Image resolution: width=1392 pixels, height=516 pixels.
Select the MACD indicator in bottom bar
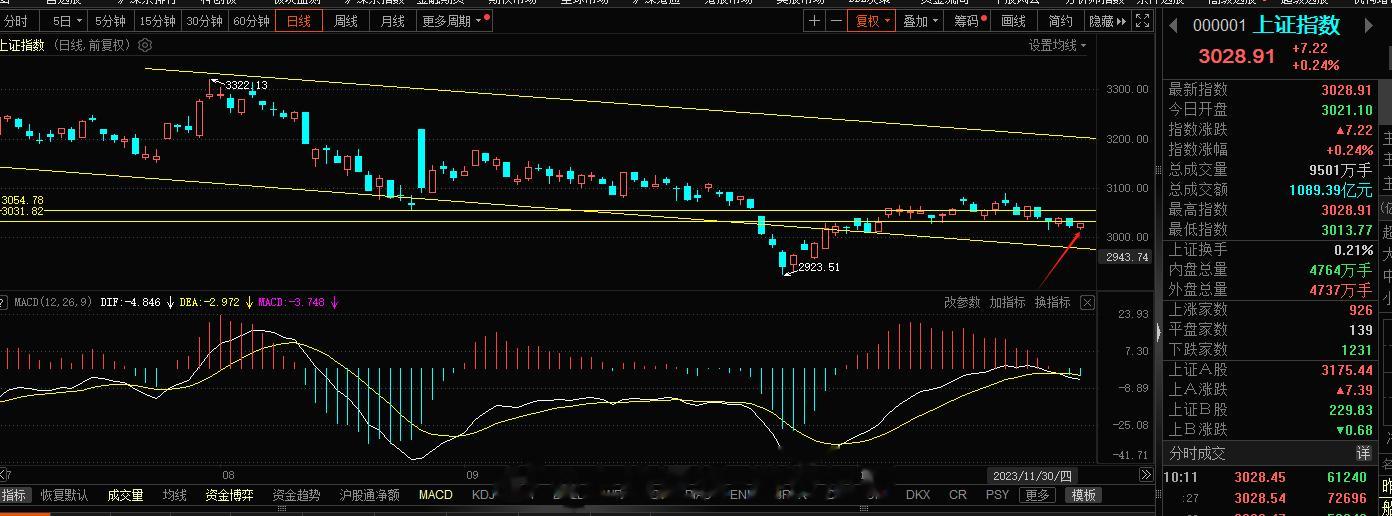point(435,495)
